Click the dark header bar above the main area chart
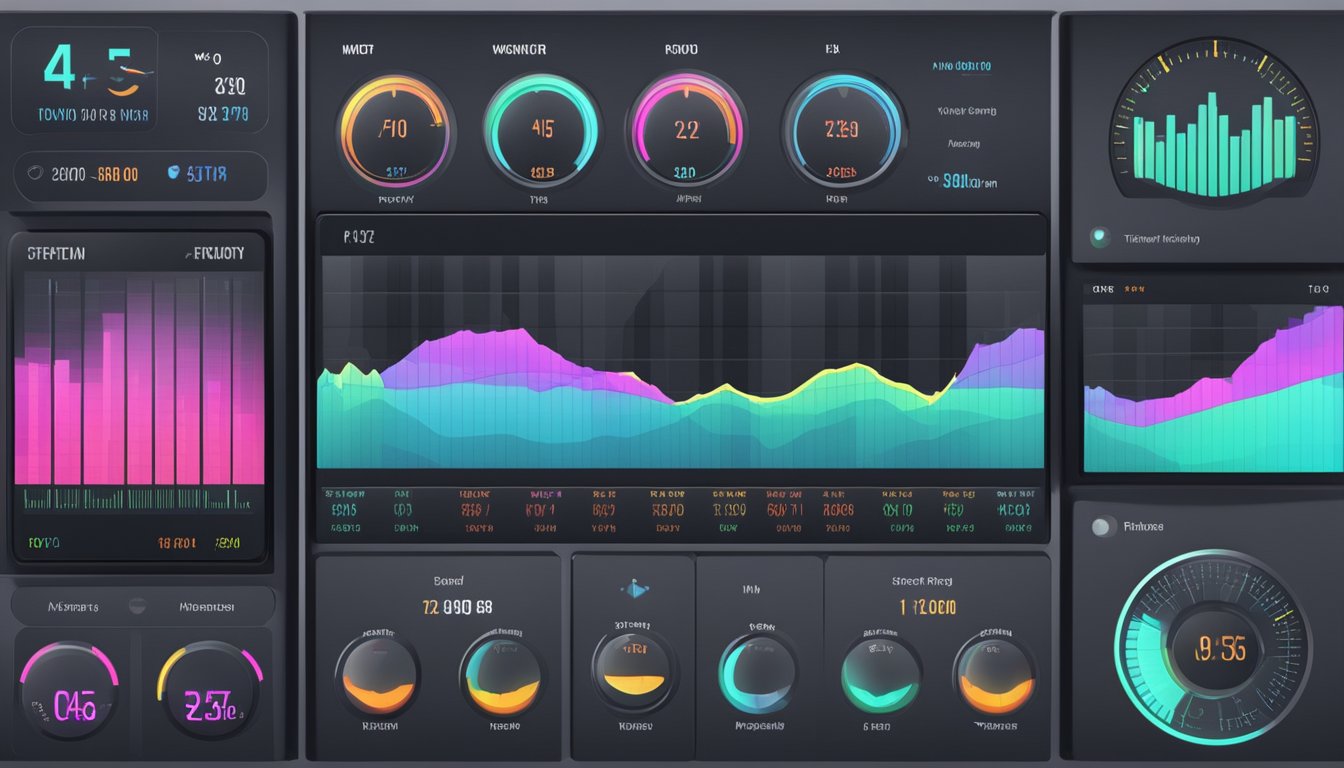 click(682, 236)
